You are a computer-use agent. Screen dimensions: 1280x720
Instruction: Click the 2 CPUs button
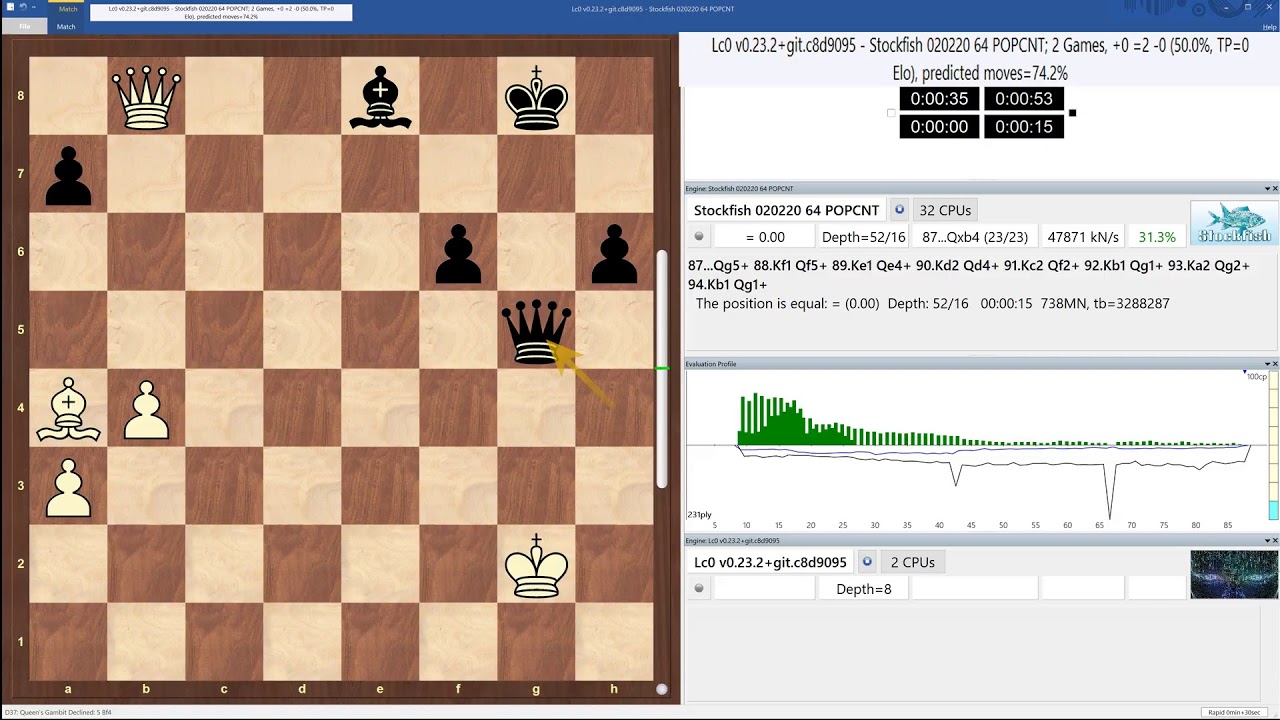(x=912, y=562)
